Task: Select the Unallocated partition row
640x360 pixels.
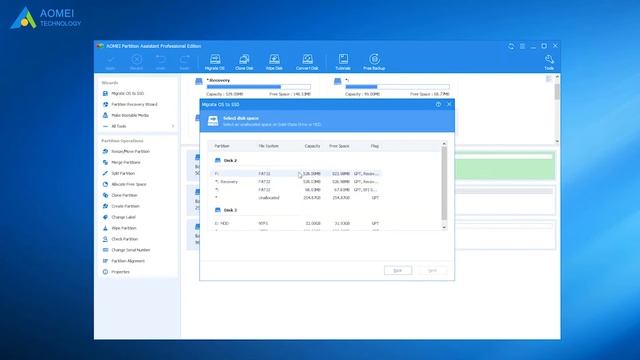Action: [297, 198]
